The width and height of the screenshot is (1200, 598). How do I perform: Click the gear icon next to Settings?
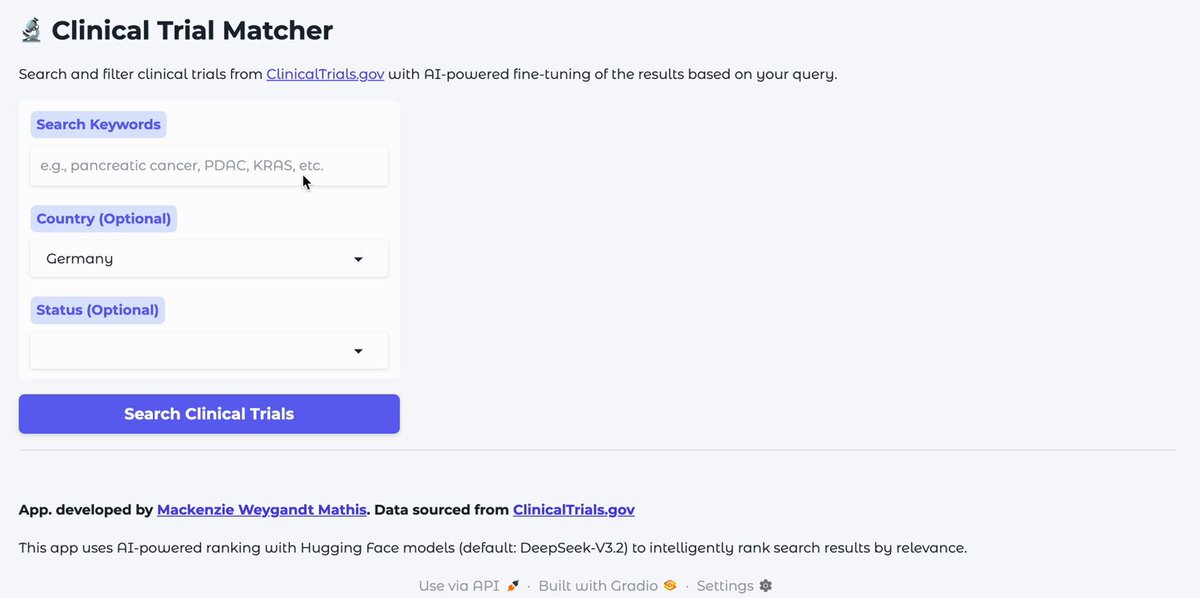pos(765,585)
